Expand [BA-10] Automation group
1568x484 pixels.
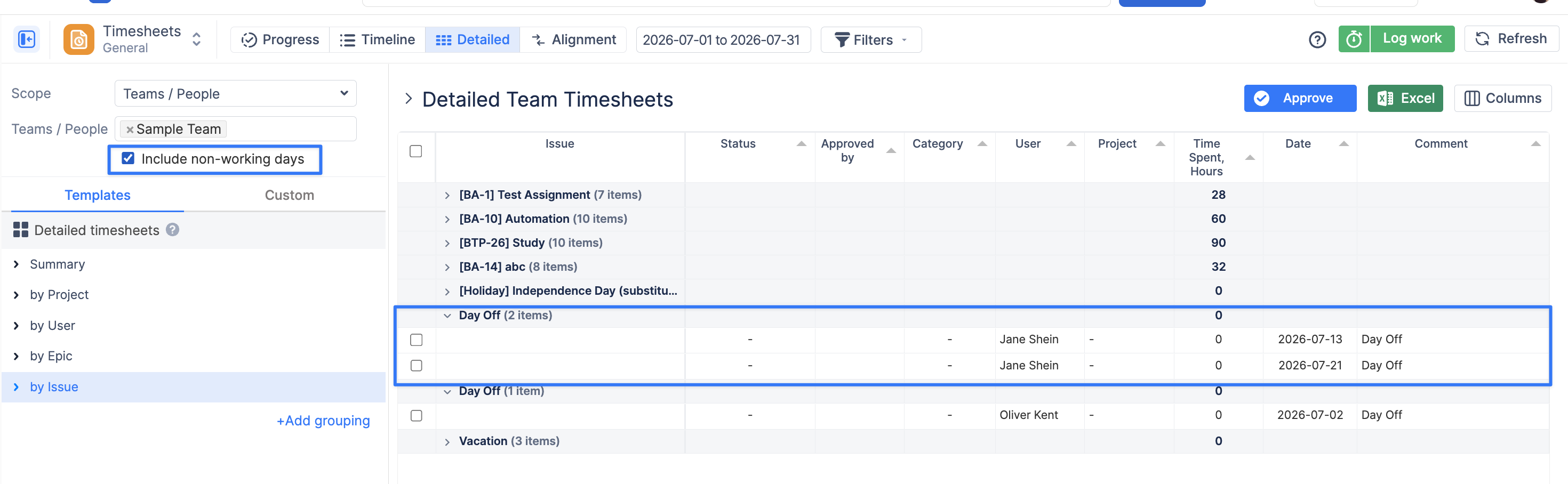pos(447,219)
